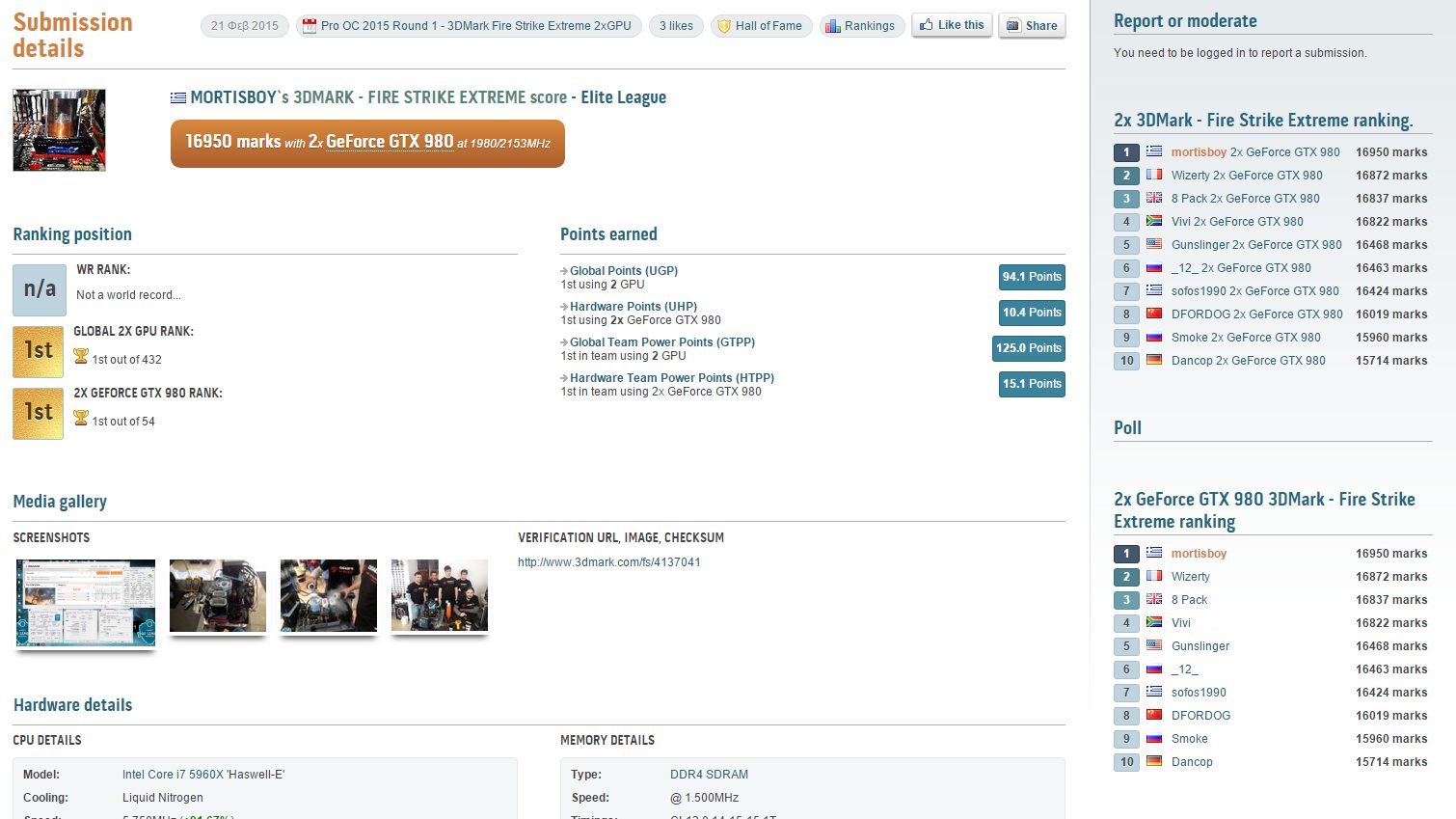Image resolution: width=1456 pixels, height=819 pixels.
Task: Open the 3DMARK - FIRE STRIKE EXTREME title link
Action: tap(430, 97)
